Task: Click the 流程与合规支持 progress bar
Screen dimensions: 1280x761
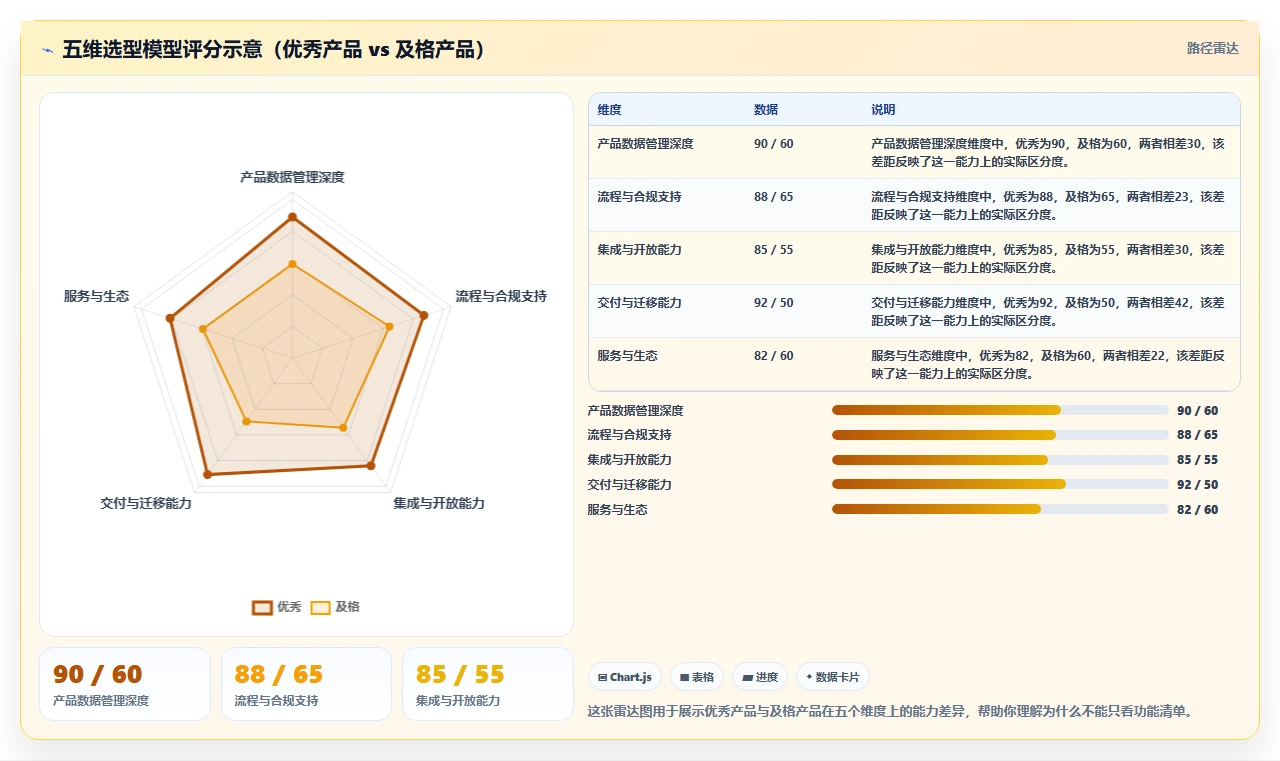Action: tap(1000, 435)
